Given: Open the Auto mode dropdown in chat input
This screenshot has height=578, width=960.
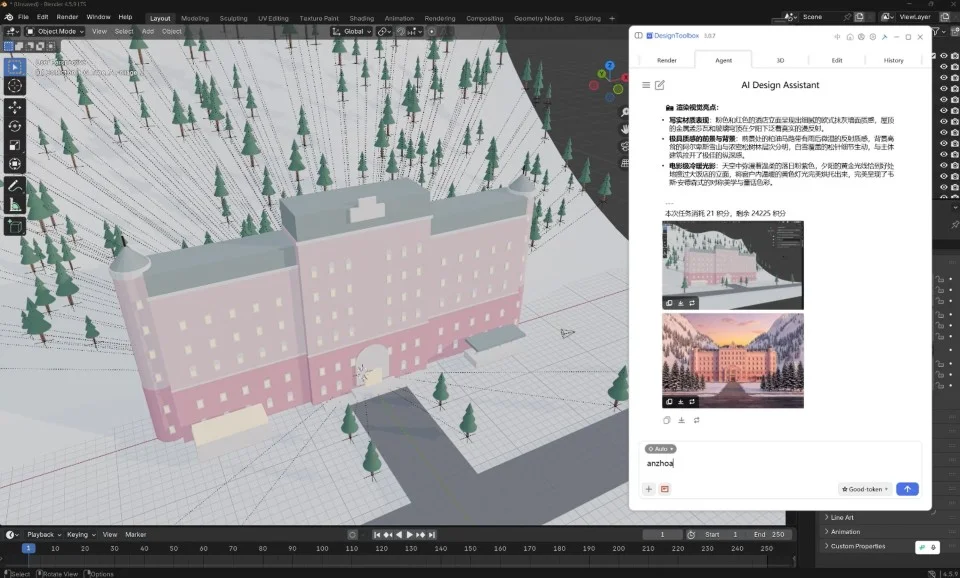Looking at the screenshot, I should point(661,449).
